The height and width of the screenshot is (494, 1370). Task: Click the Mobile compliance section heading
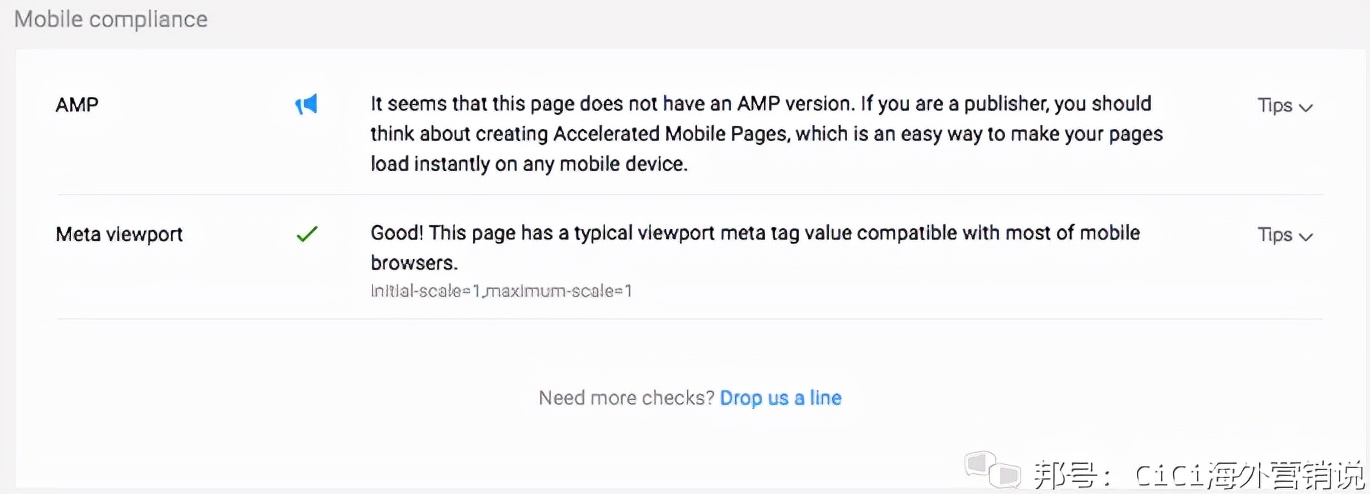111,19
